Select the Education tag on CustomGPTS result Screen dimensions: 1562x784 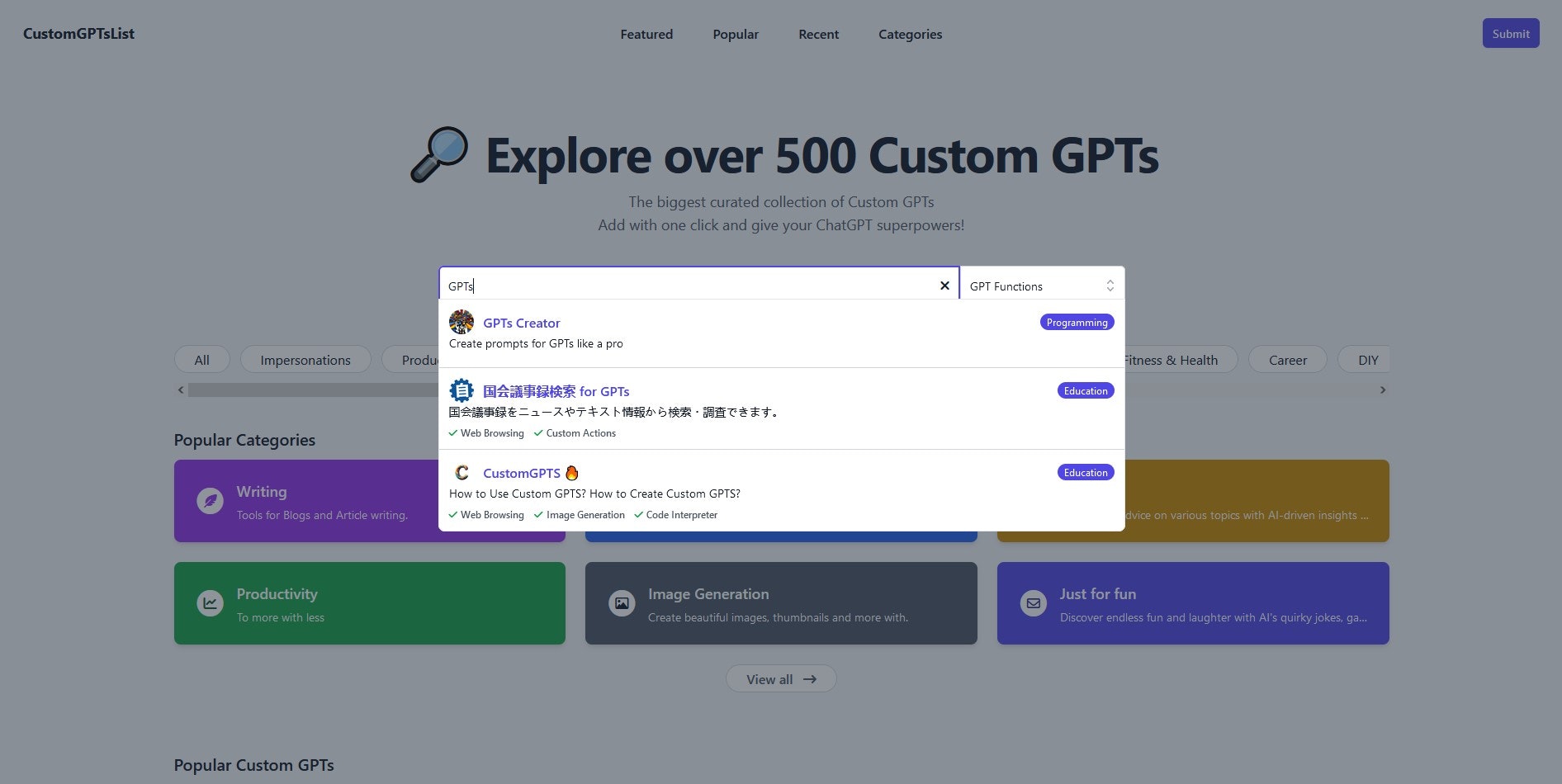(1086, 473)
